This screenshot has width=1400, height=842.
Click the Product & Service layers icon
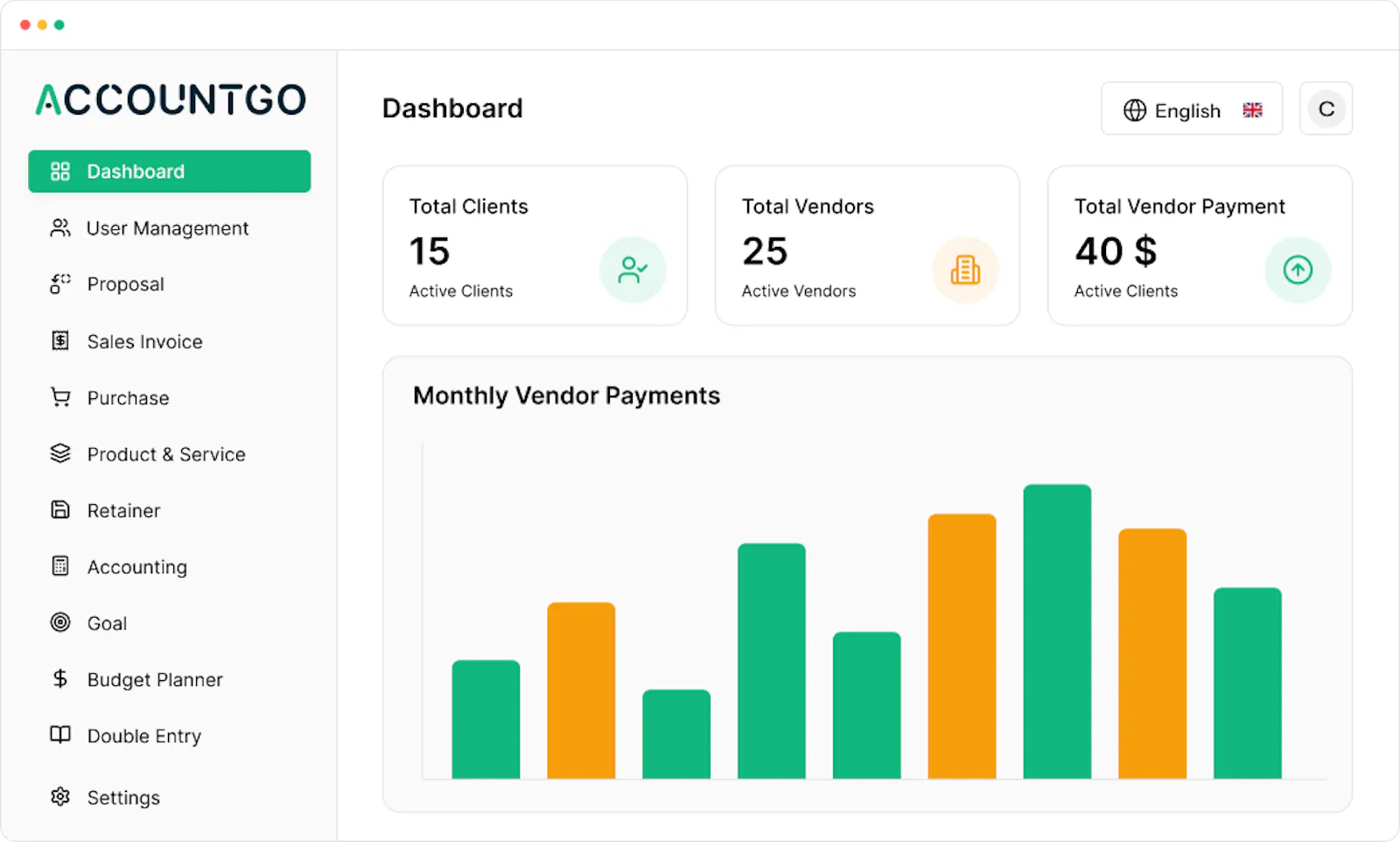(60, 453)
